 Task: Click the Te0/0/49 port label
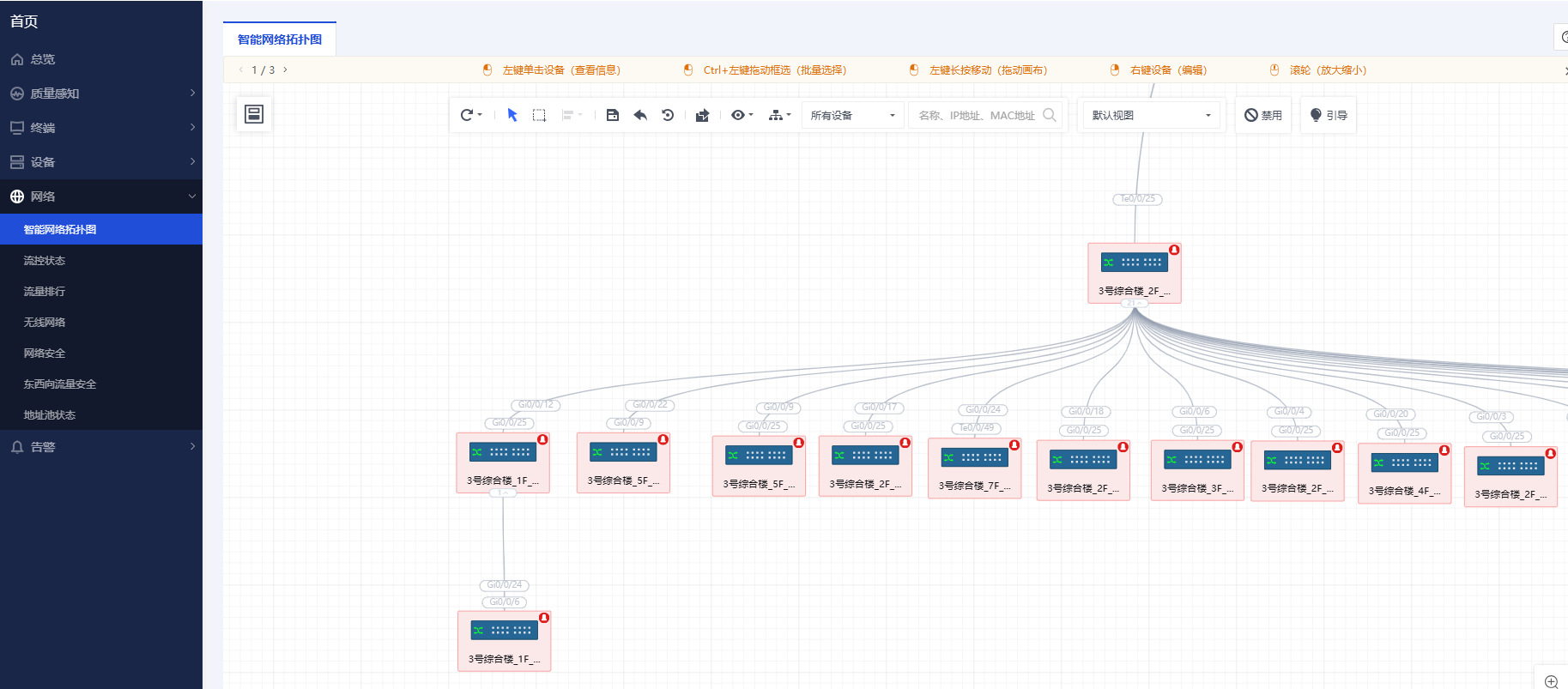coord(977,427)
